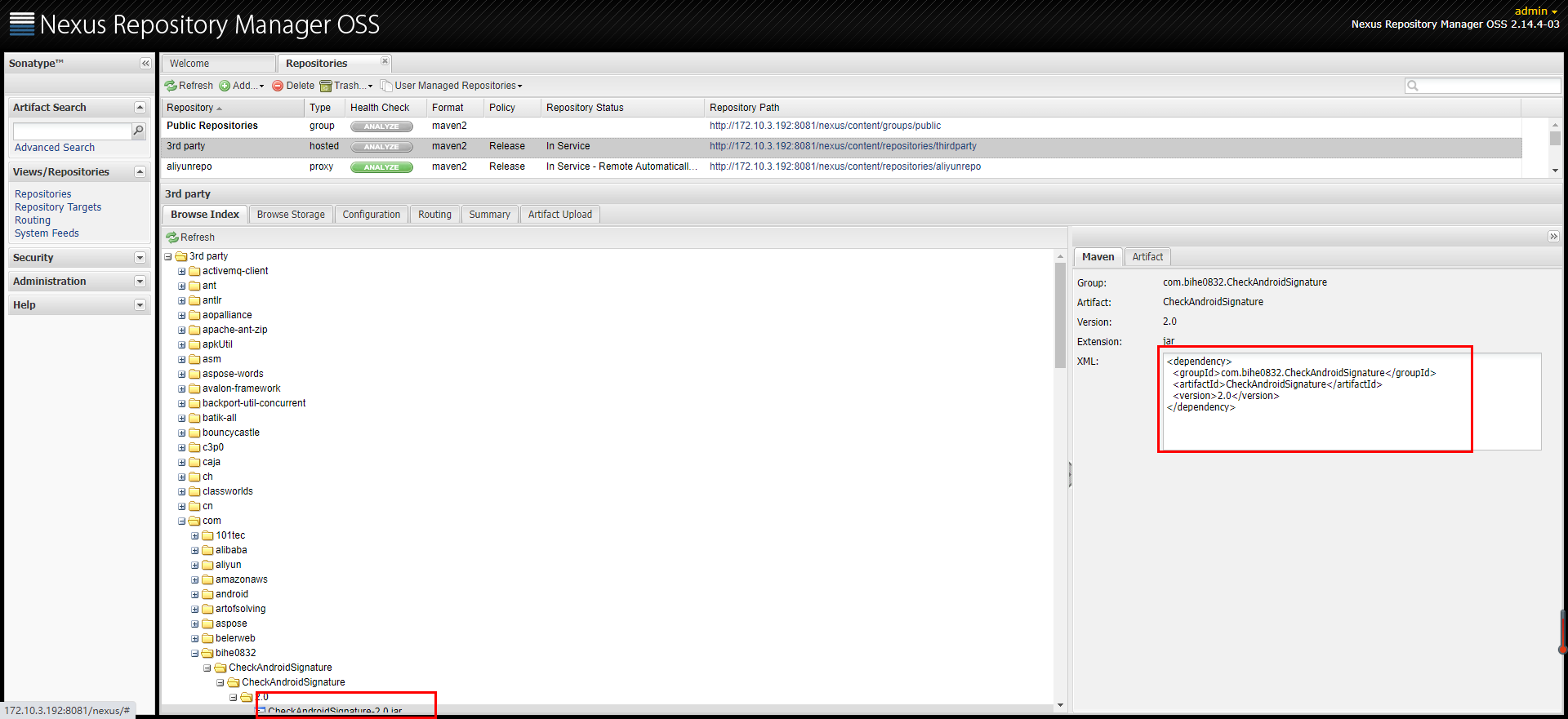1568x719 pixels.
Task: Sort by the Repository column header
Action: (x=233, y=108)
